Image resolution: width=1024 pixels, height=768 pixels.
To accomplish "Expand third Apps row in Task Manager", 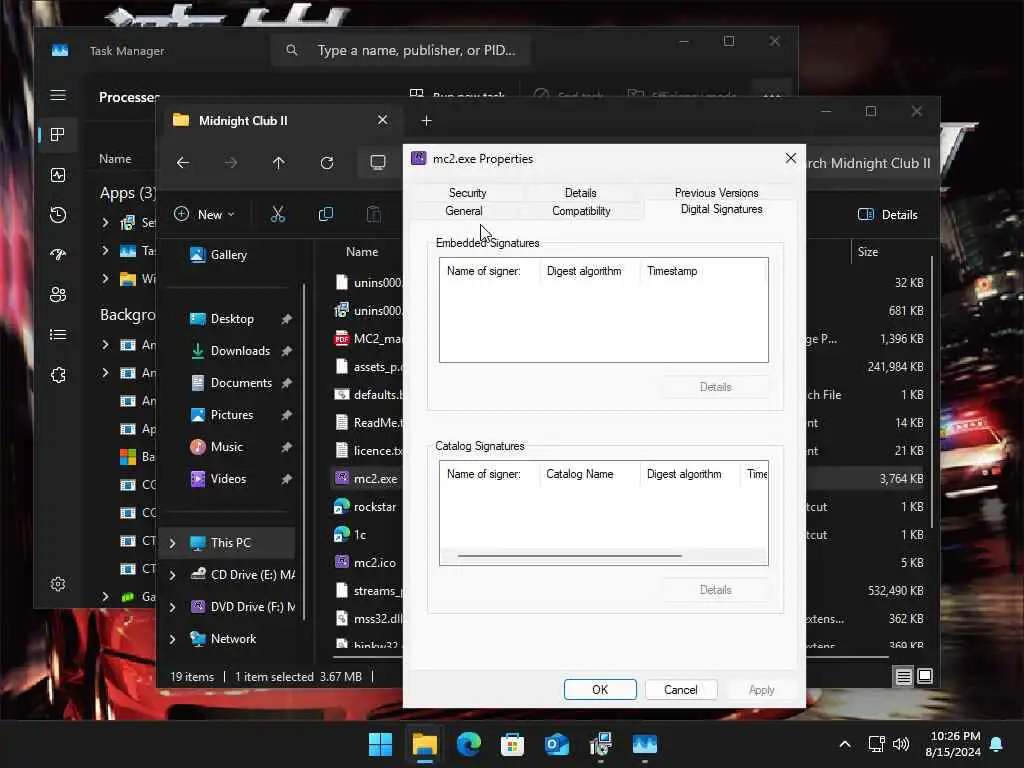I will pos(105,278).
